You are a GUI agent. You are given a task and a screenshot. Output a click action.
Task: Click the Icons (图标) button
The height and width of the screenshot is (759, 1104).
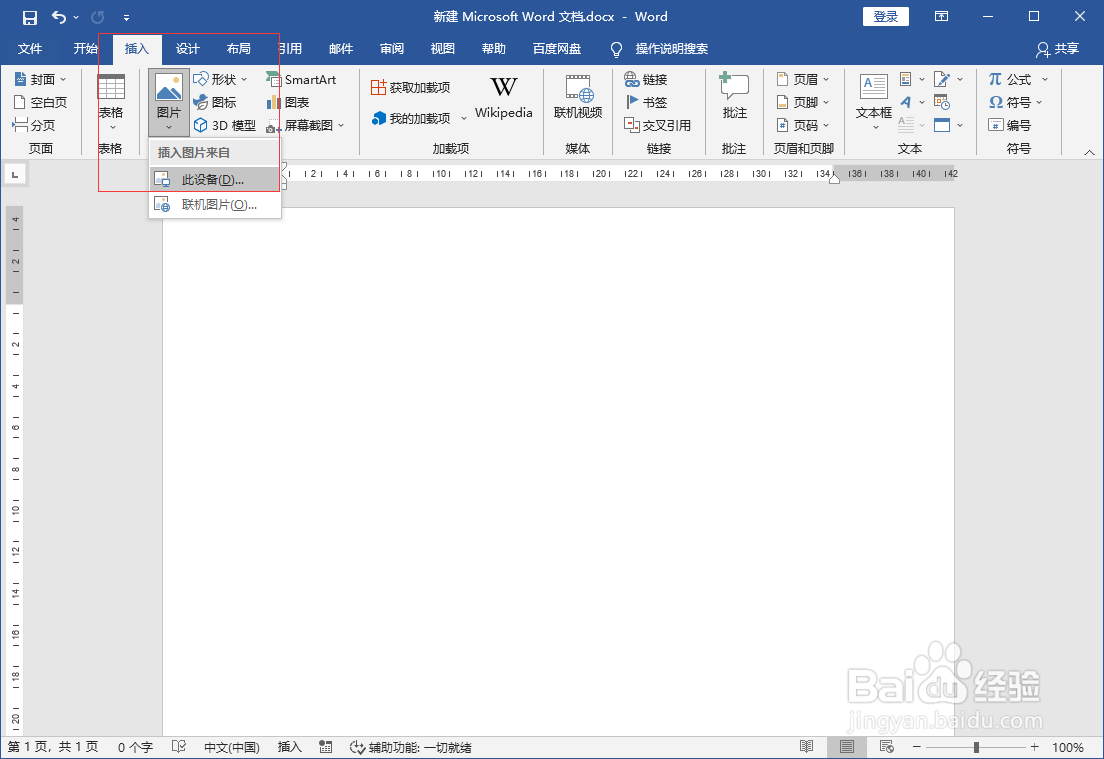pyautogui.click(x=215, y=103)
